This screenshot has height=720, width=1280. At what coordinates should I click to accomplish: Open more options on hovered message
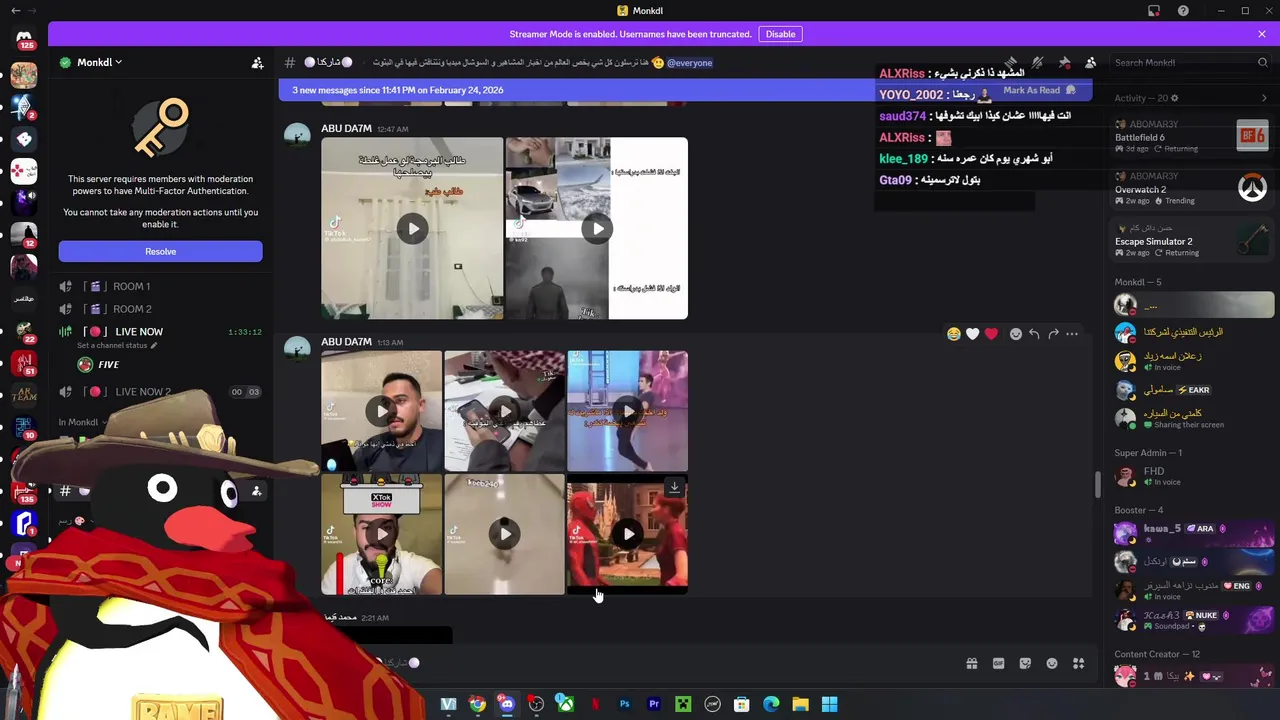[x=1072, y=334]
